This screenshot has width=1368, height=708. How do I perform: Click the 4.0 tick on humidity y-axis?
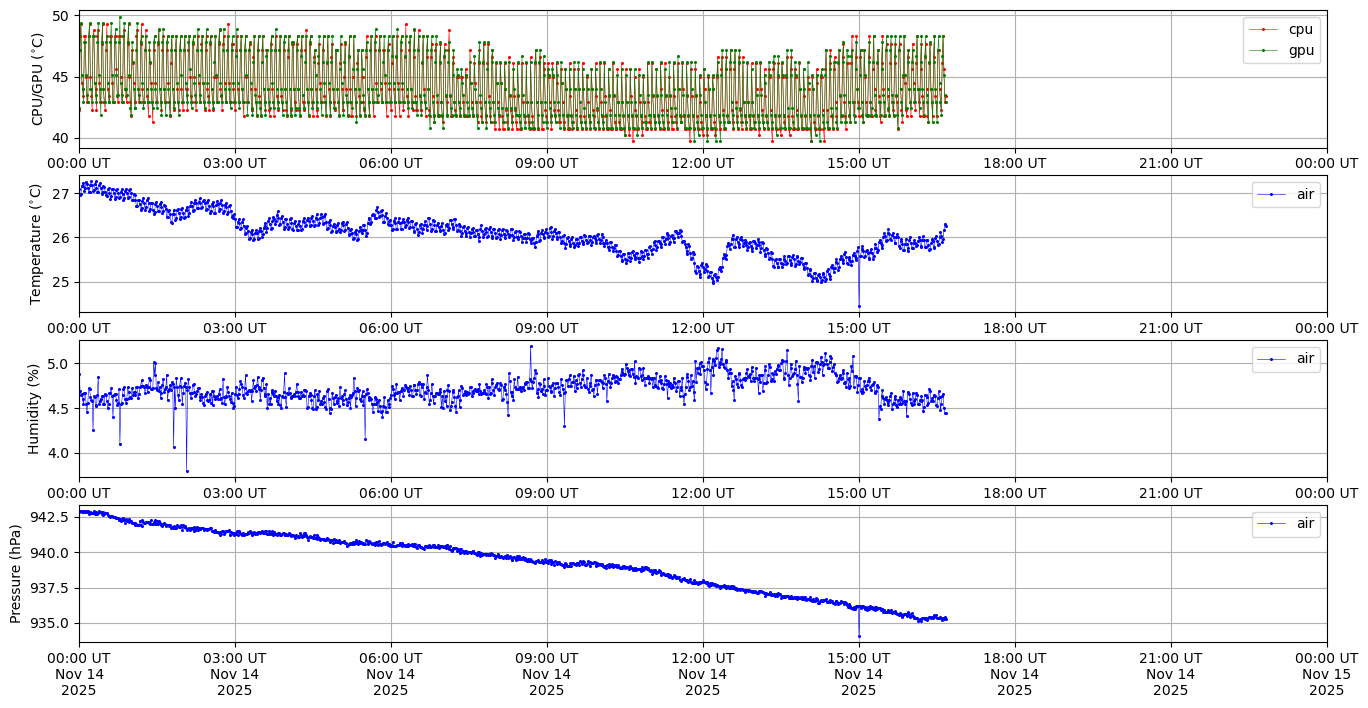[x=55, y=453]
